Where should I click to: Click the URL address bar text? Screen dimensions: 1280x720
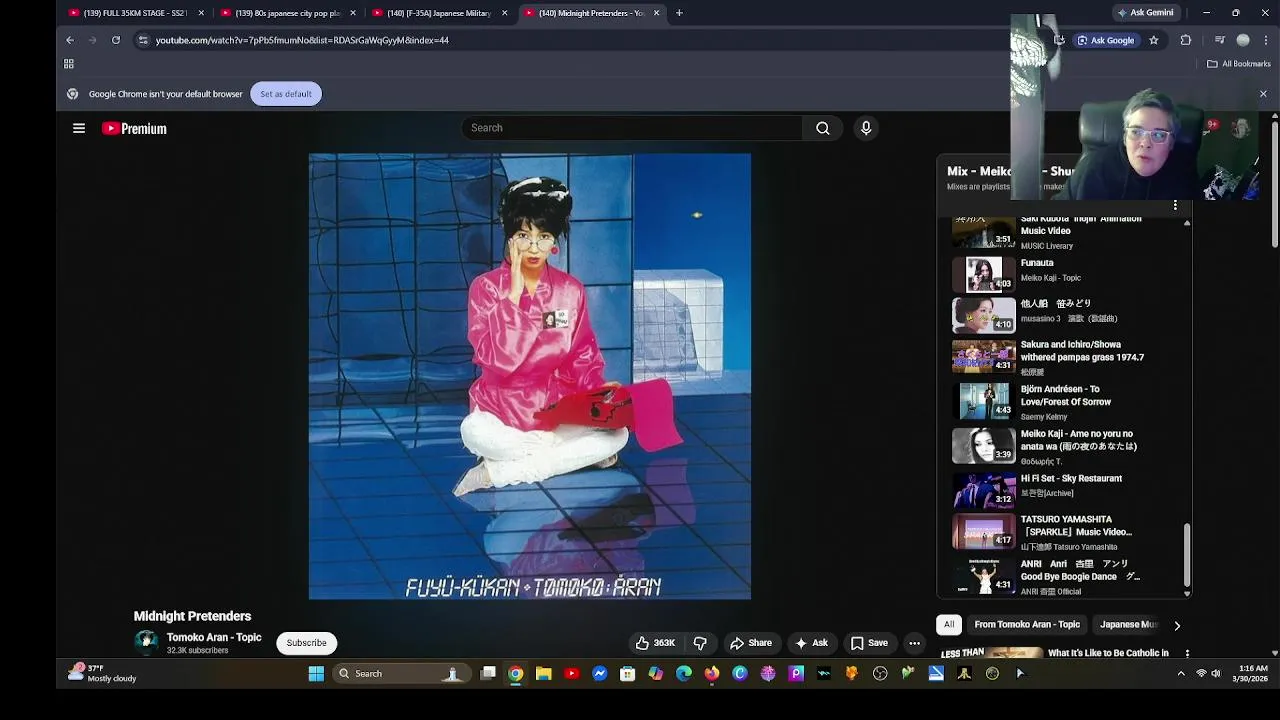[x=302, y=40]
